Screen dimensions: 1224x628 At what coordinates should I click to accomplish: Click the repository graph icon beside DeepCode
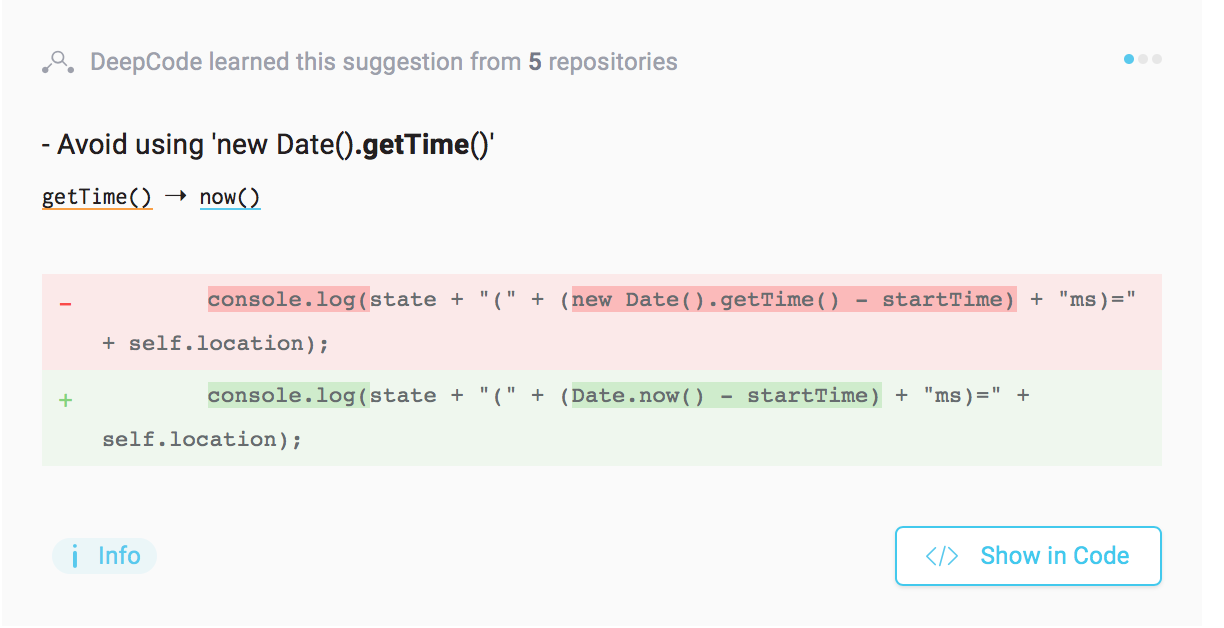tap(57, 63)
